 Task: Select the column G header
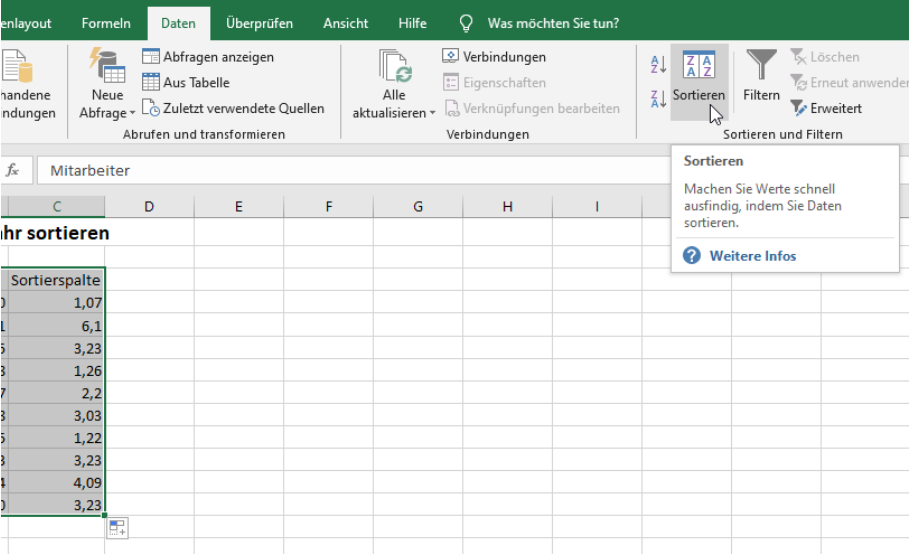pyautogui.click(x=418, y=207)
